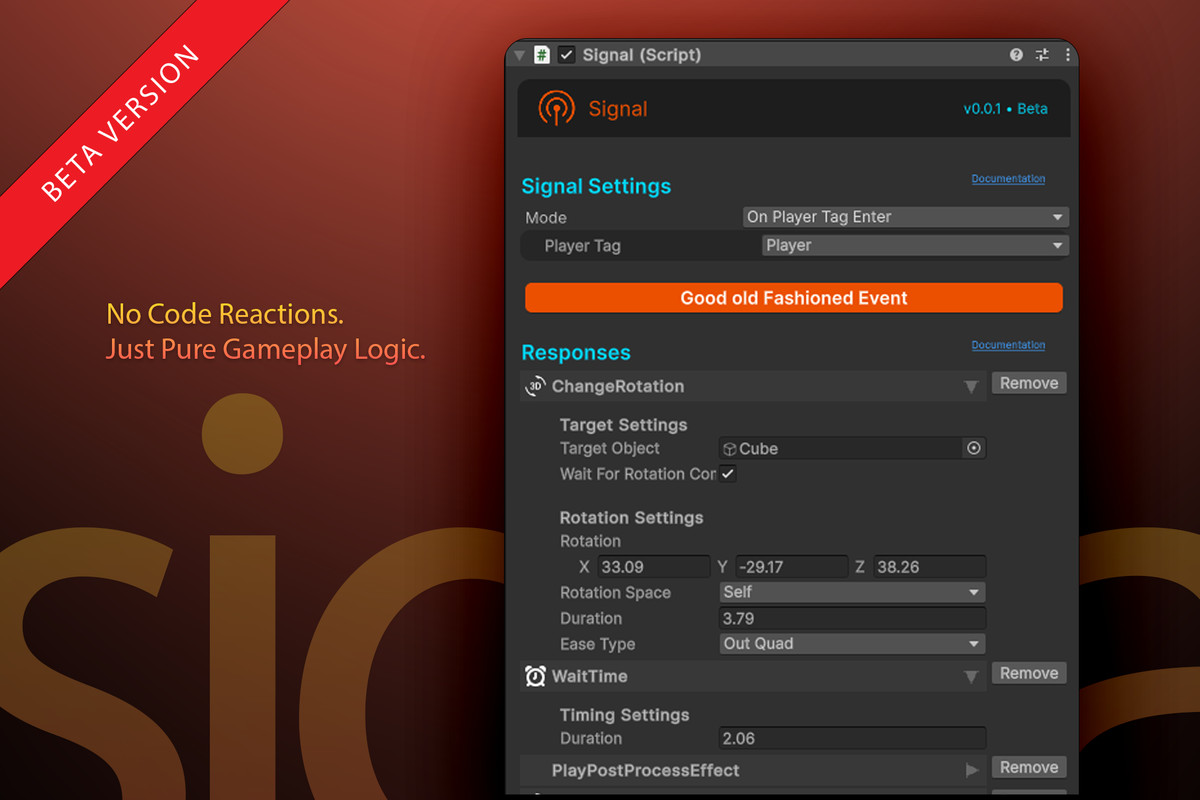Open the three-dot component menu

(x=1067, y=55)
